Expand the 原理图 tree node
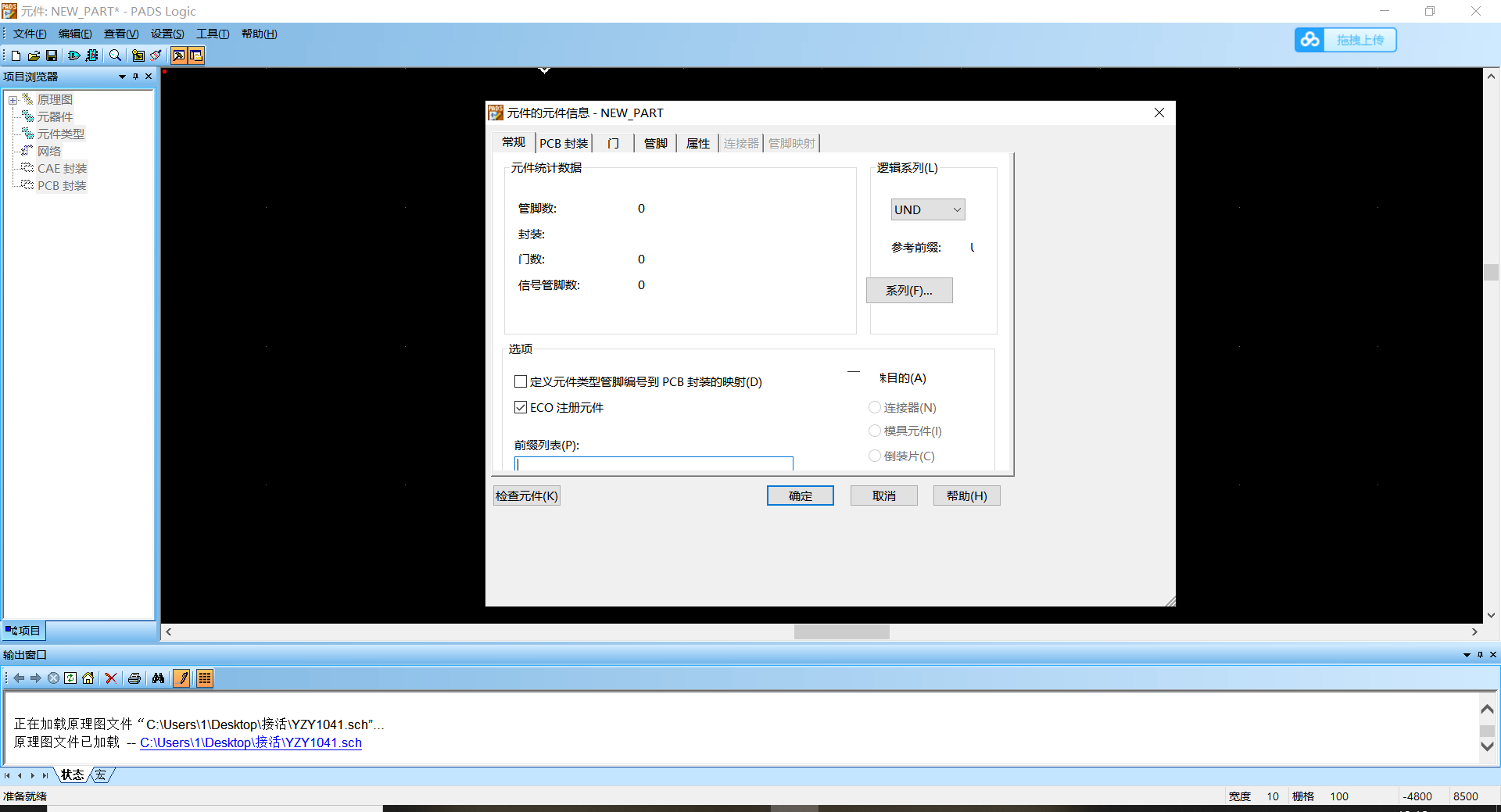1501x812 pixels. (13, 100)
